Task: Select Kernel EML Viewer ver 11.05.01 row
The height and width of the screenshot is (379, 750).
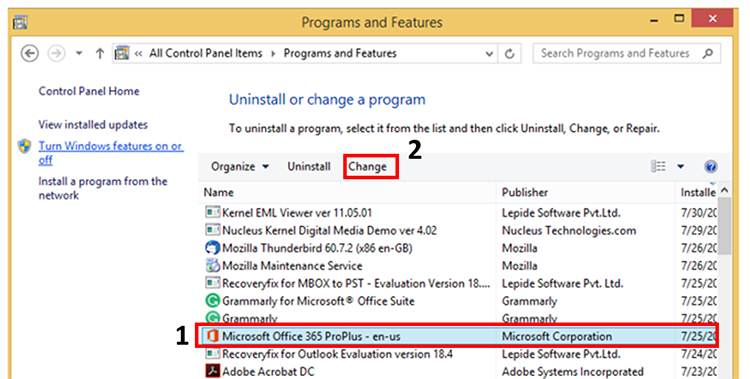Action: 458,212
